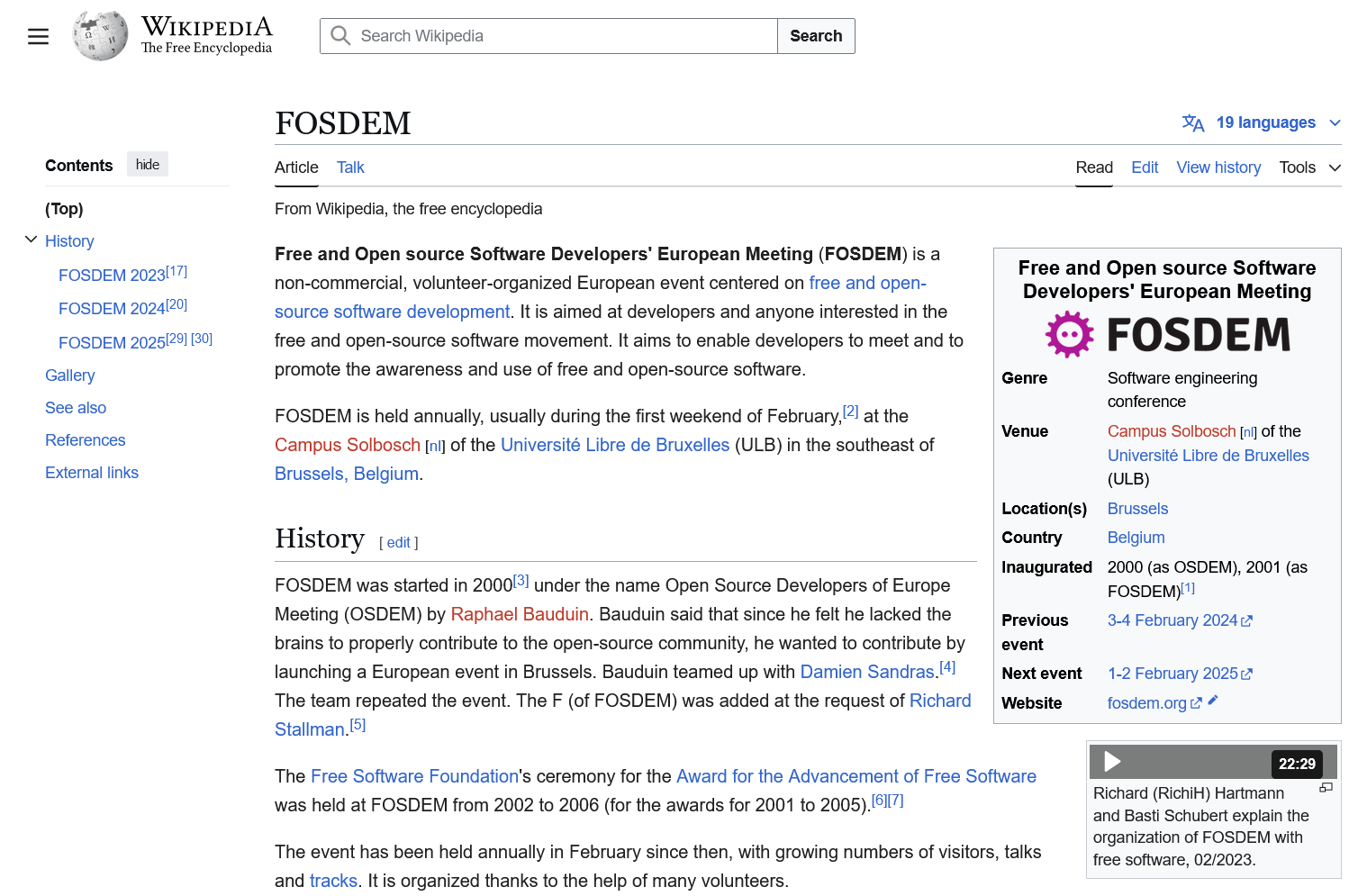Click external link icon after 3-4 February 2024

pos(1246,621)
